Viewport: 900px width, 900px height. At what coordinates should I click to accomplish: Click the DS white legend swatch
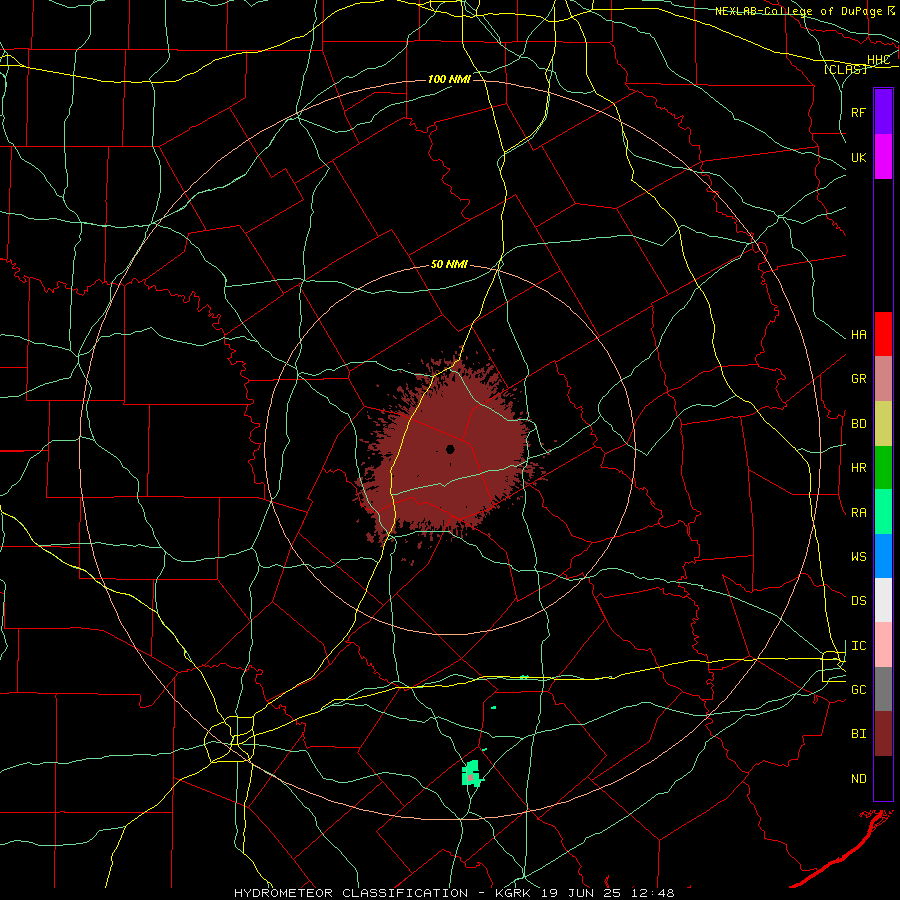[x=883, y=601]
